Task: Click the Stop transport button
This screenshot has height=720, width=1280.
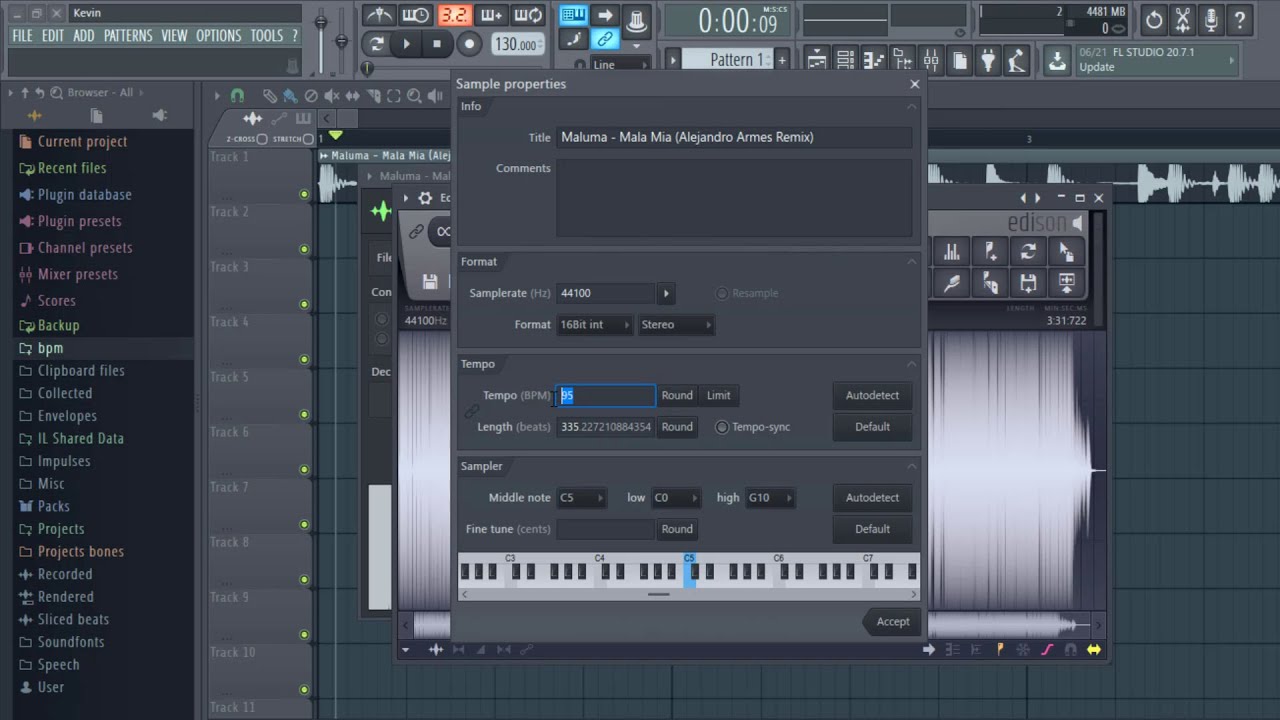Action: coord(437,44)
